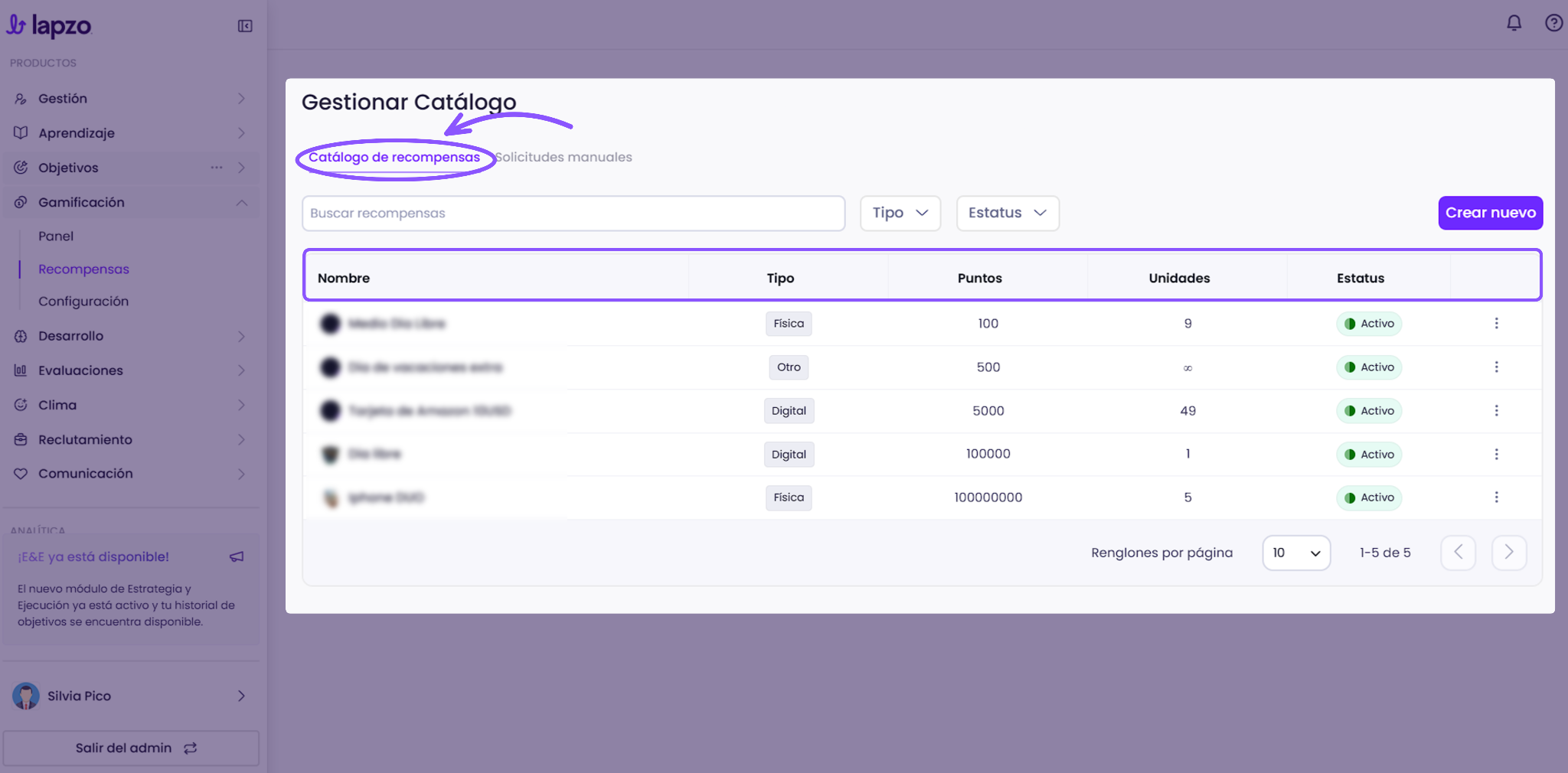Switch to Solicitudes manuales tab
The width and height of the screenshot is (1568, 773).
point(563,157)
